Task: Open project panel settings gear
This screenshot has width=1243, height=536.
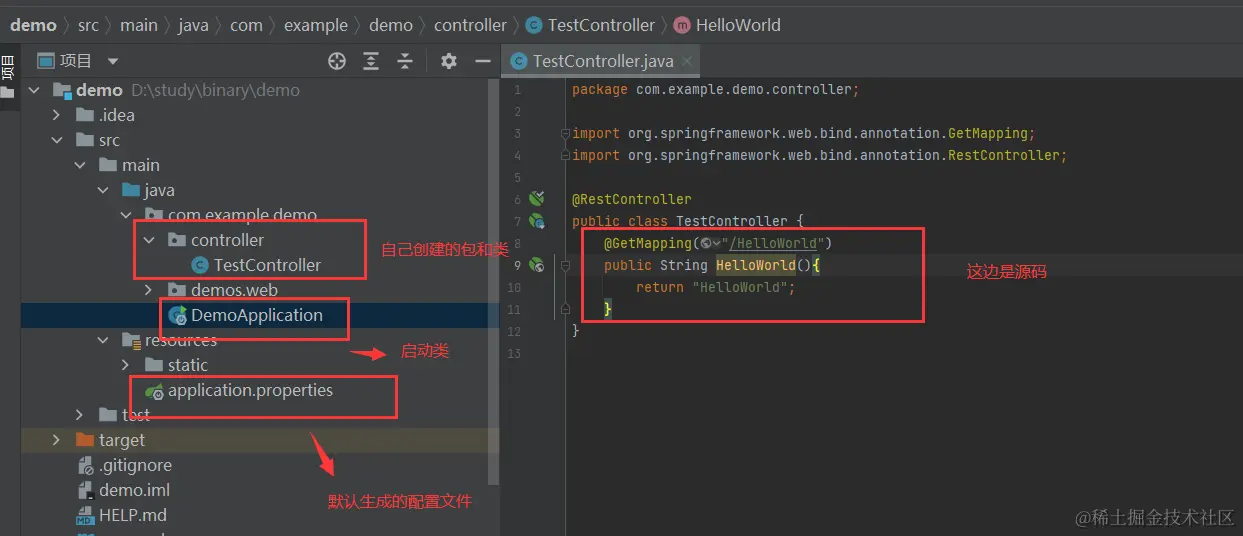Action: [449, 61]
